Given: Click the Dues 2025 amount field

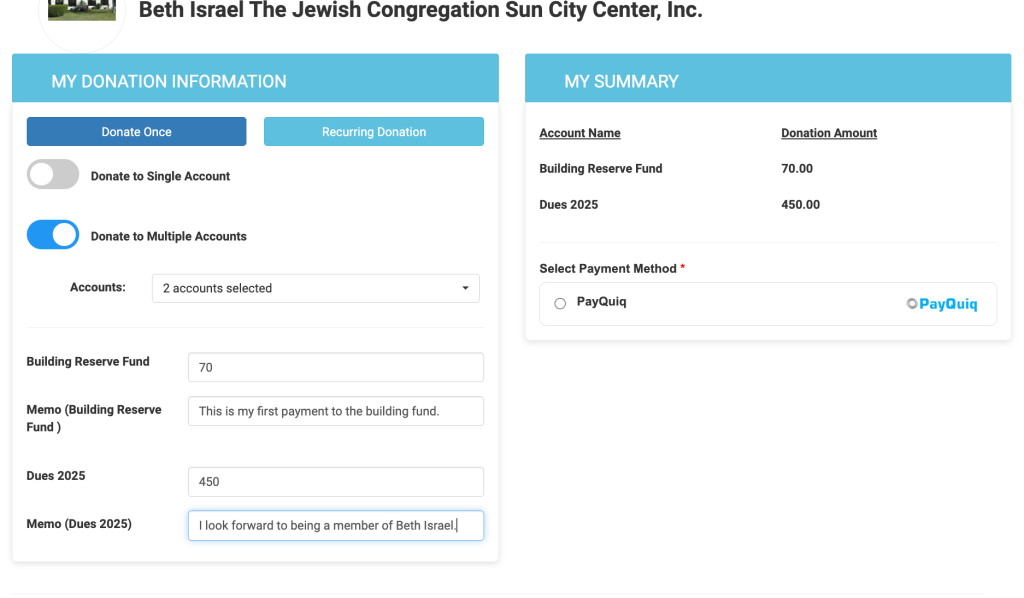Looking at the screenshot, I should click(335, 481).
